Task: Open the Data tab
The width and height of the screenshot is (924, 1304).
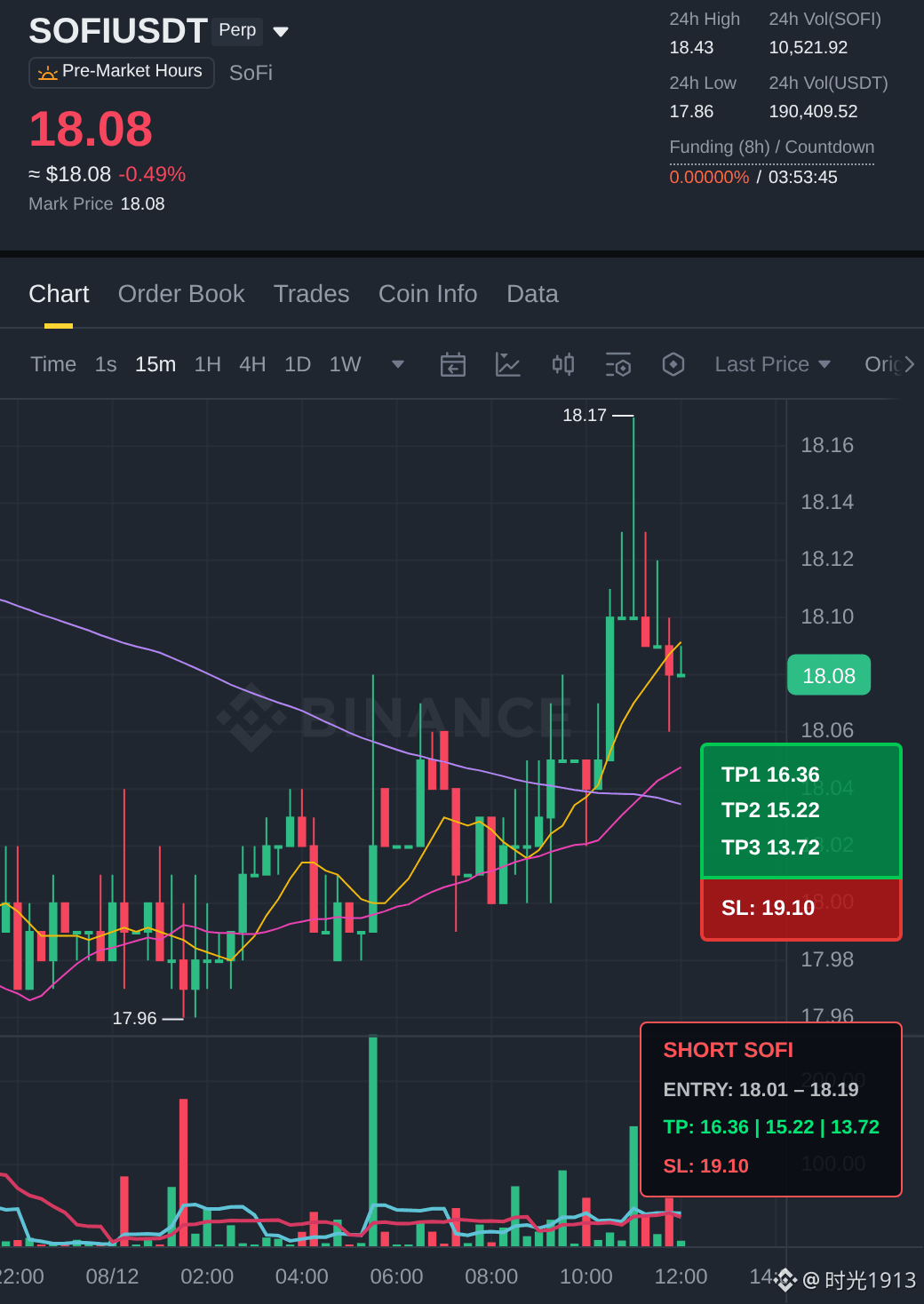Action: pyautogui.click(x=532, y=294)
